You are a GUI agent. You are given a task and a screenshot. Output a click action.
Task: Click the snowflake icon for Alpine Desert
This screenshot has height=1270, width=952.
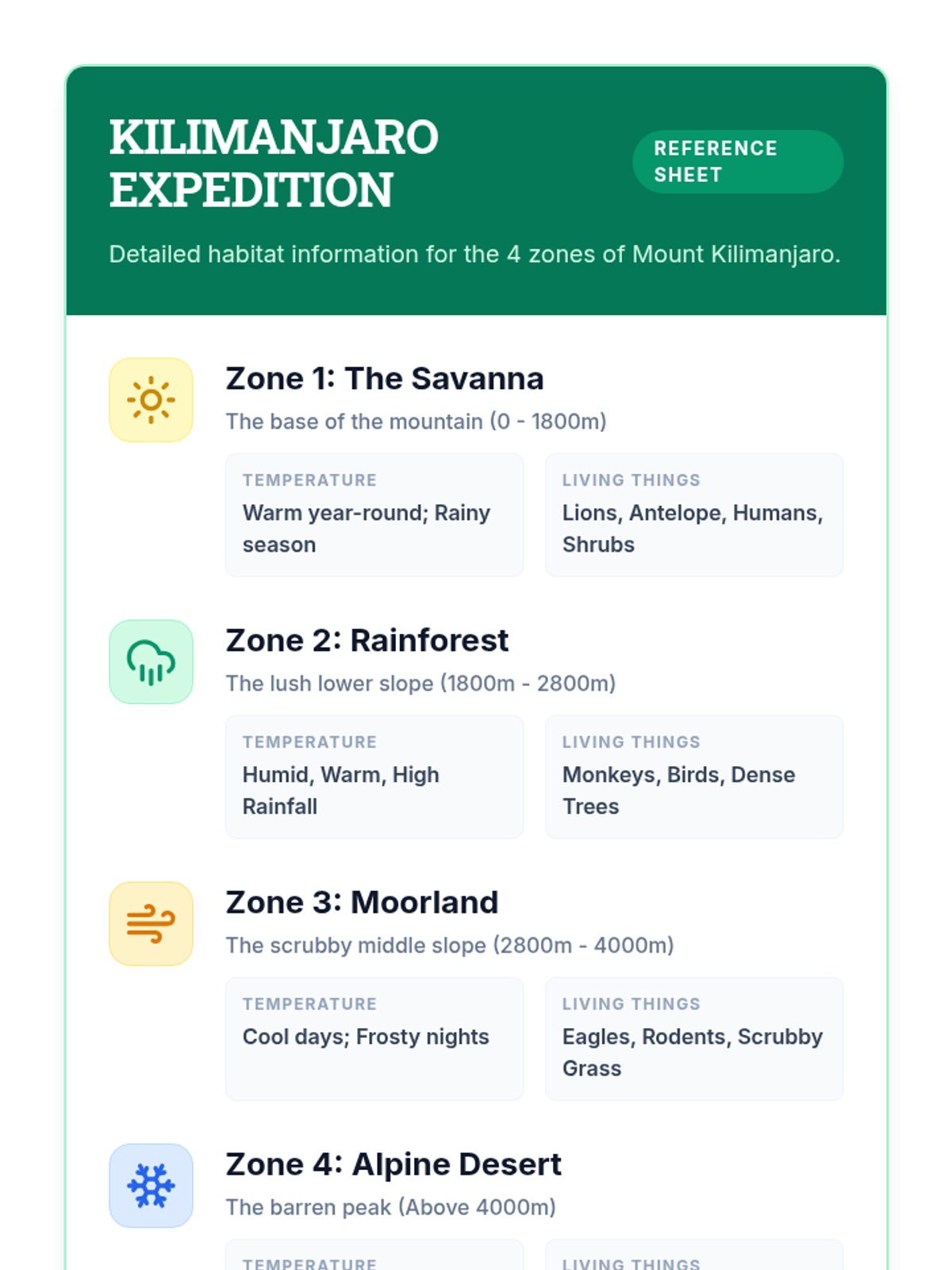pos(151,1186)
